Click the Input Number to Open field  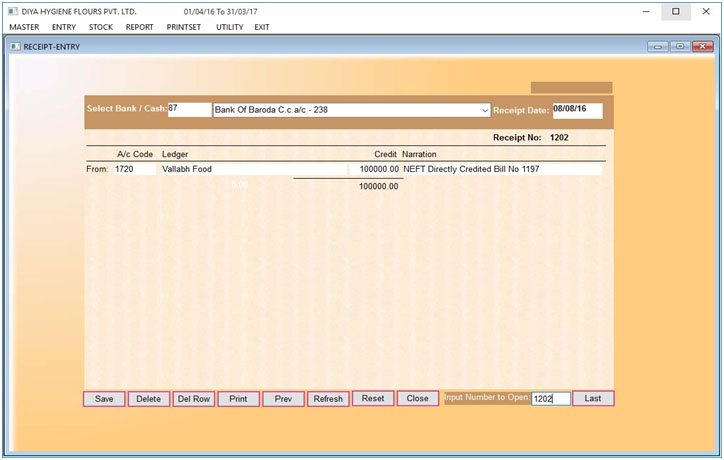pos(550,398)
